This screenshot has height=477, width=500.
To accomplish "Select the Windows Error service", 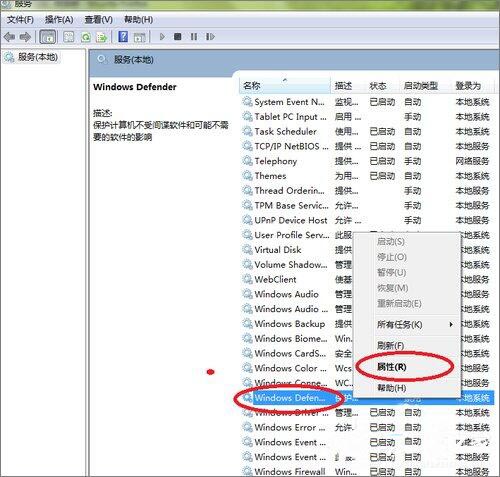I will 367,427.
